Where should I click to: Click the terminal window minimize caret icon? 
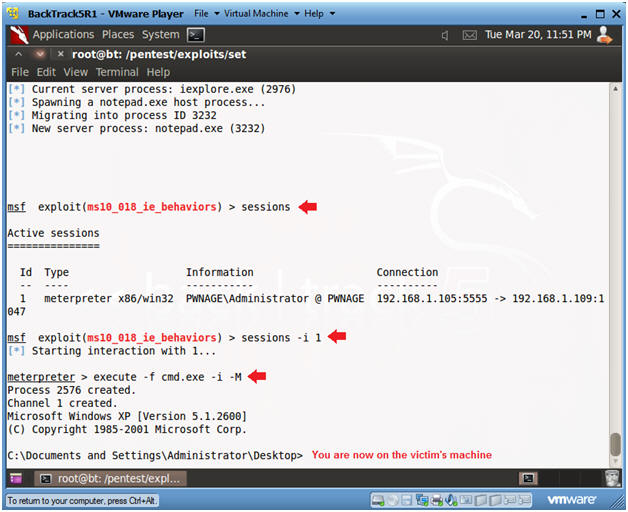(x=18, y=54)
